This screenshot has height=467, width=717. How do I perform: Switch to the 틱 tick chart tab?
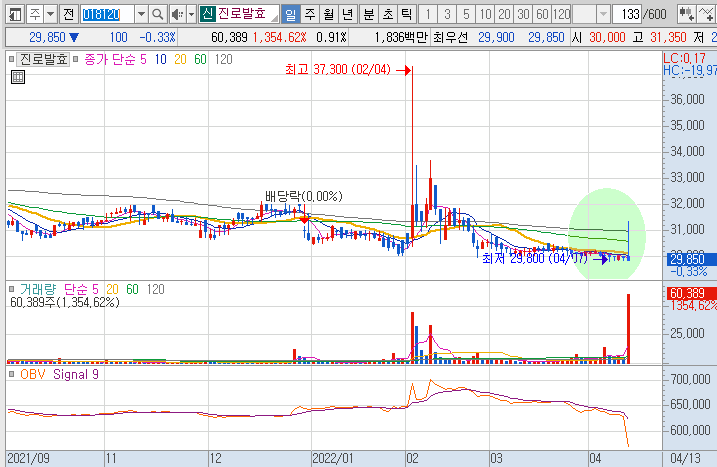pos(406,14)
